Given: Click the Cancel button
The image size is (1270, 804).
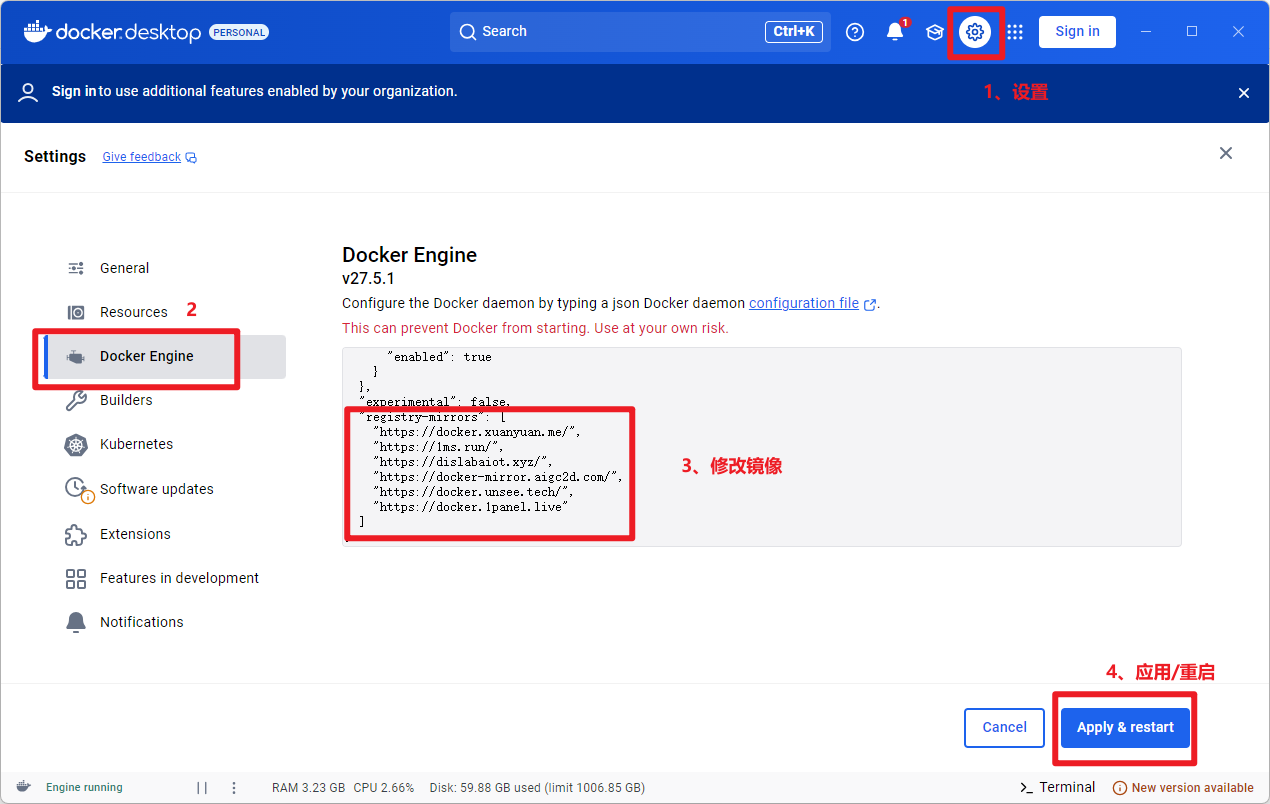Looking at the screenshot, I should click(1004, 728).
